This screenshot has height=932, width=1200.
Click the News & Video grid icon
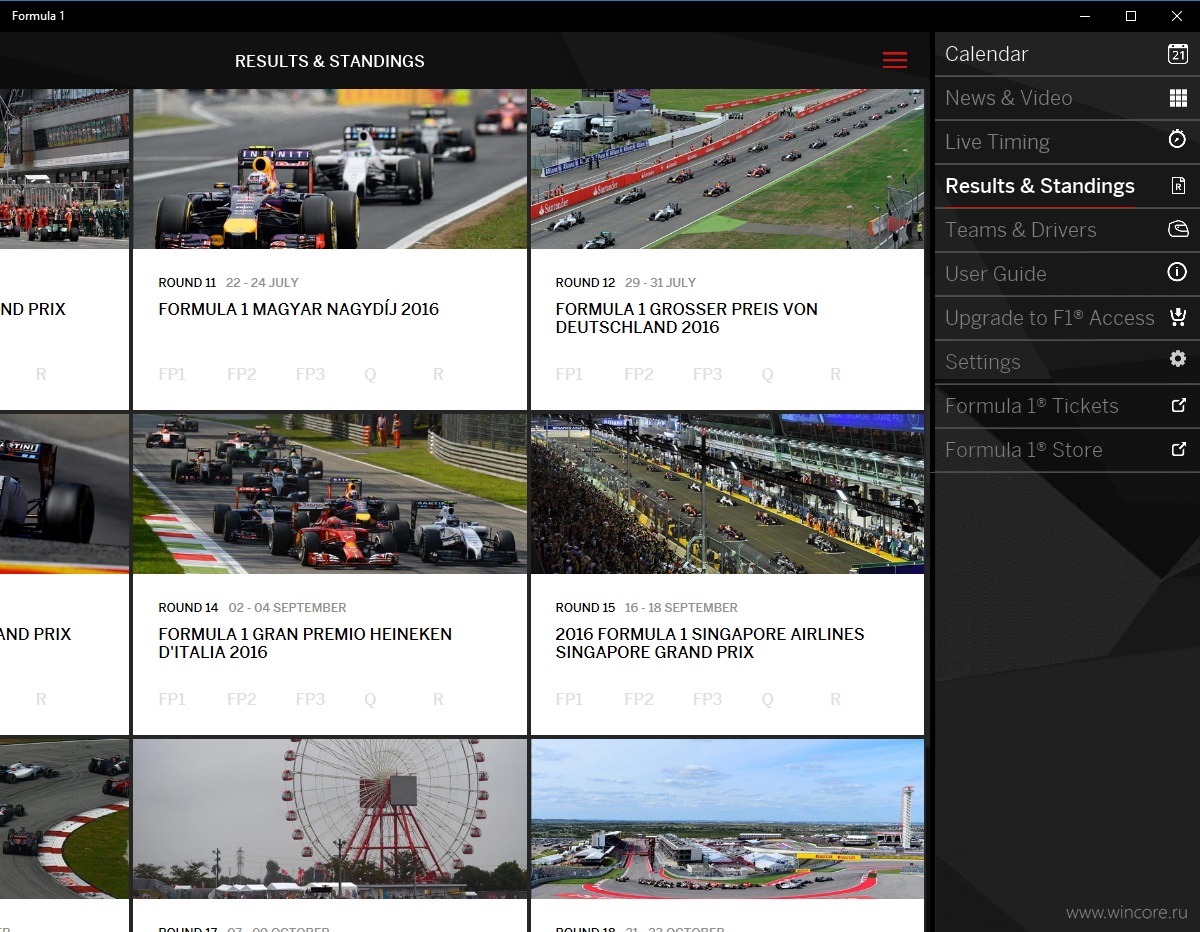[x=1178, y=98]
